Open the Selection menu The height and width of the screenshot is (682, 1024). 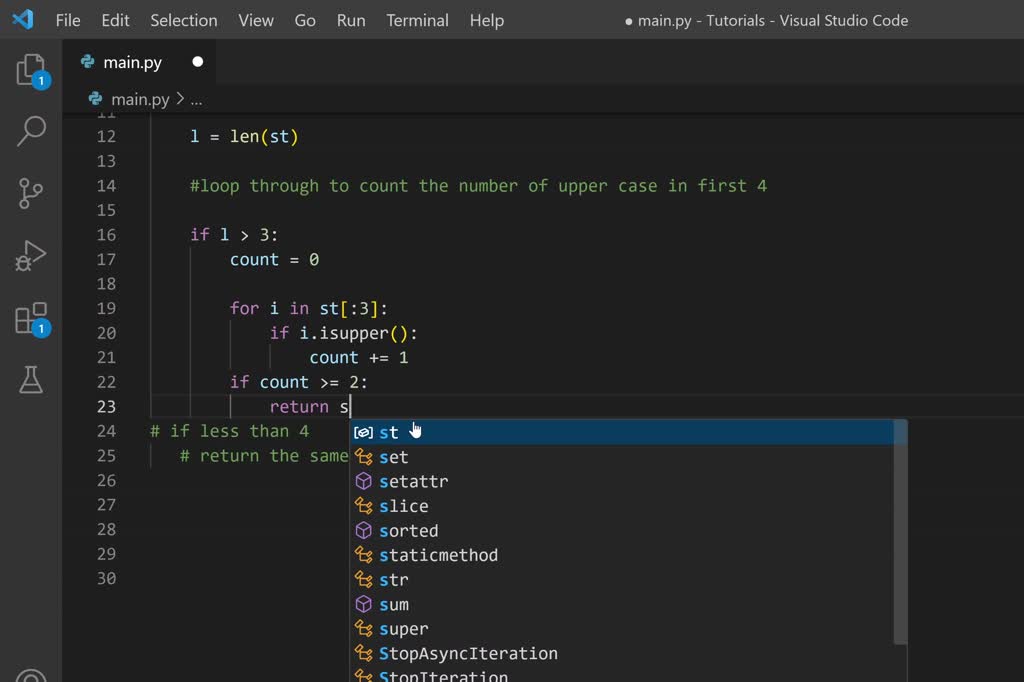tap(184, 20)
